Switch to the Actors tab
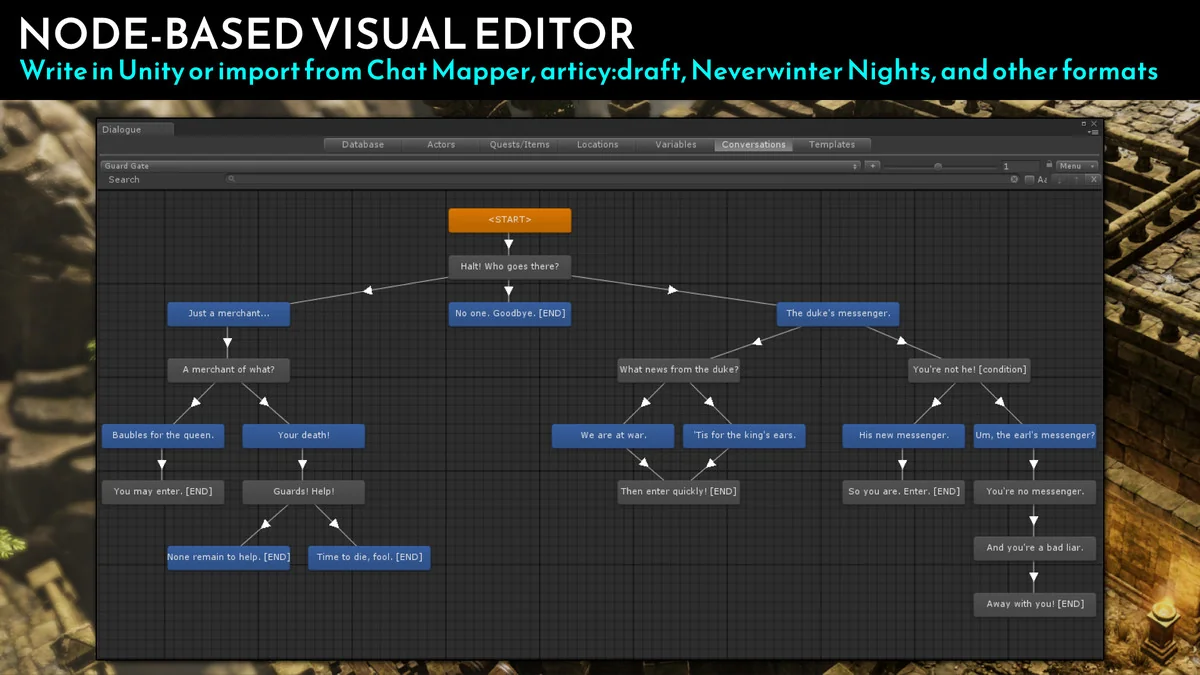This screenshot has width=1200, height=675. tap(440, 144)
